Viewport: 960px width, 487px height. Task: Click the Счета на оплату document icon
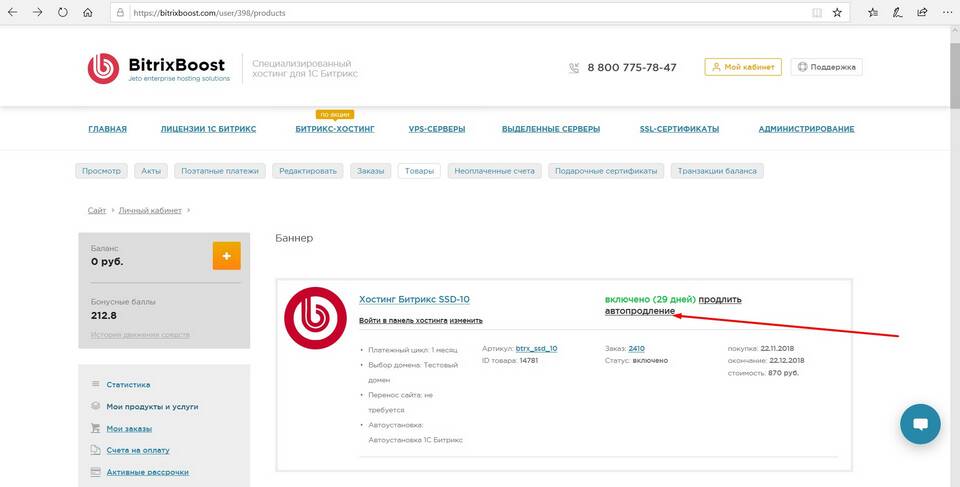pos(96,450)
